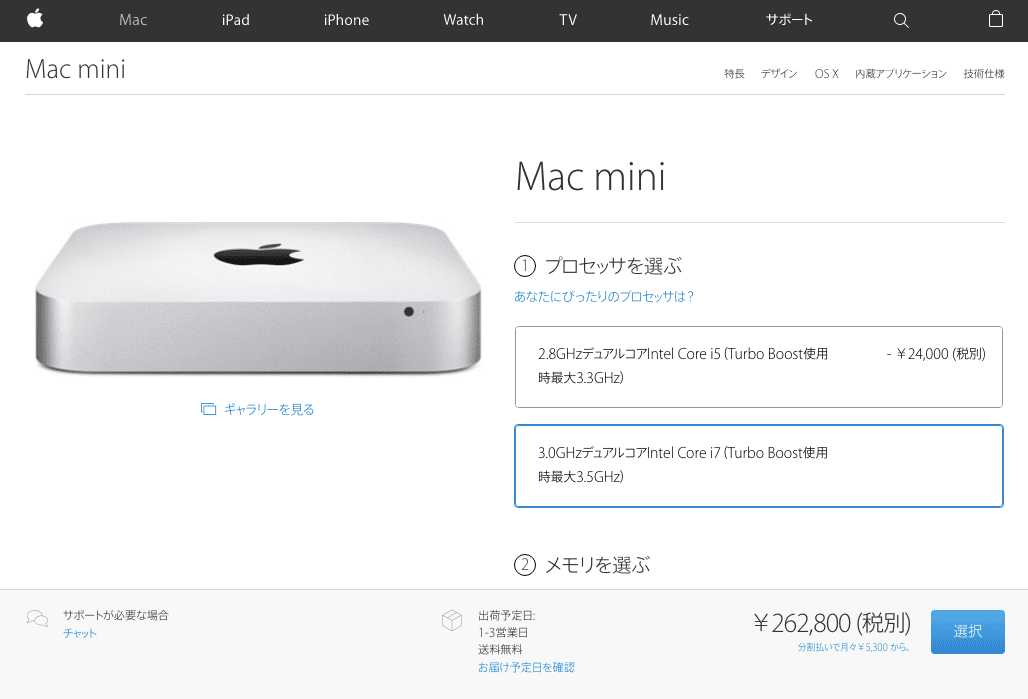1028x699 pixels.
Task: Open サポート in the top navigation
Action: [x=789, y=20]
